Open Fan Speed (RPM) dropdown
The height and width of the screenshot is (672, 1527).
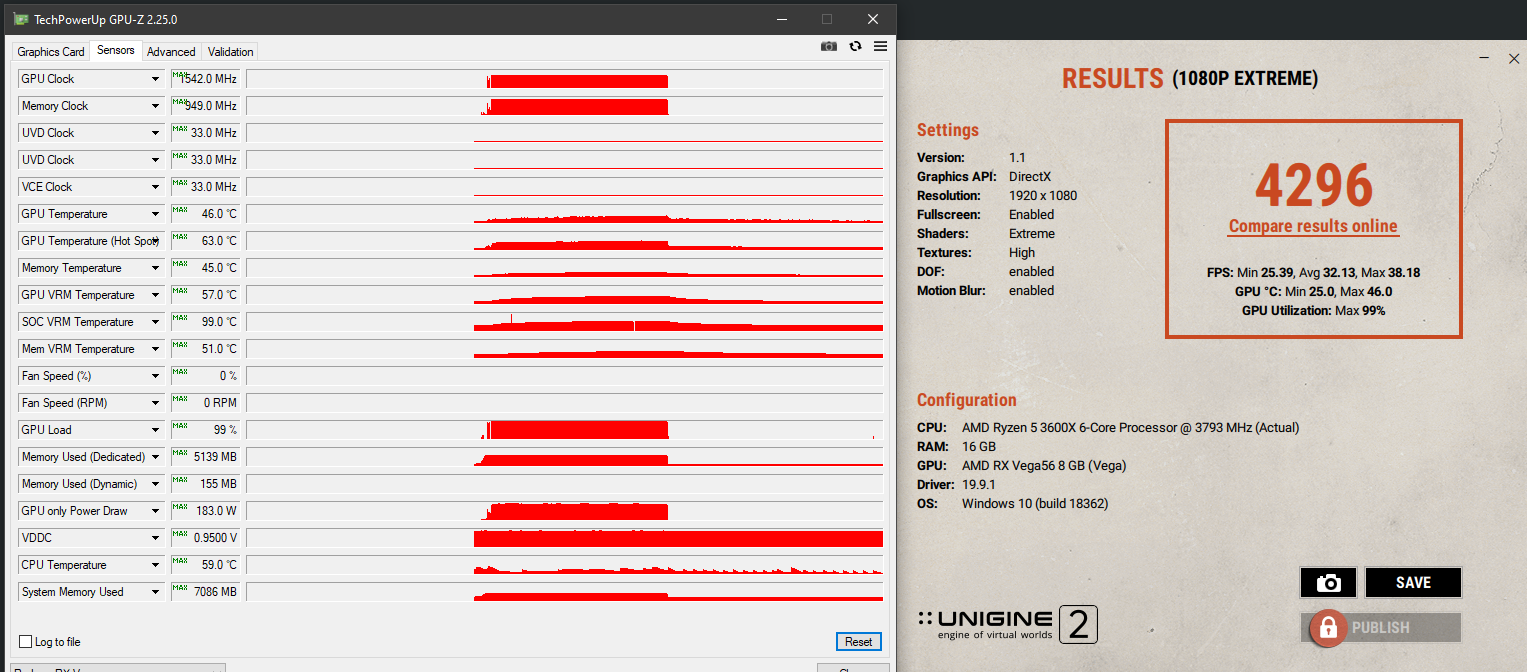click(156, 403)
